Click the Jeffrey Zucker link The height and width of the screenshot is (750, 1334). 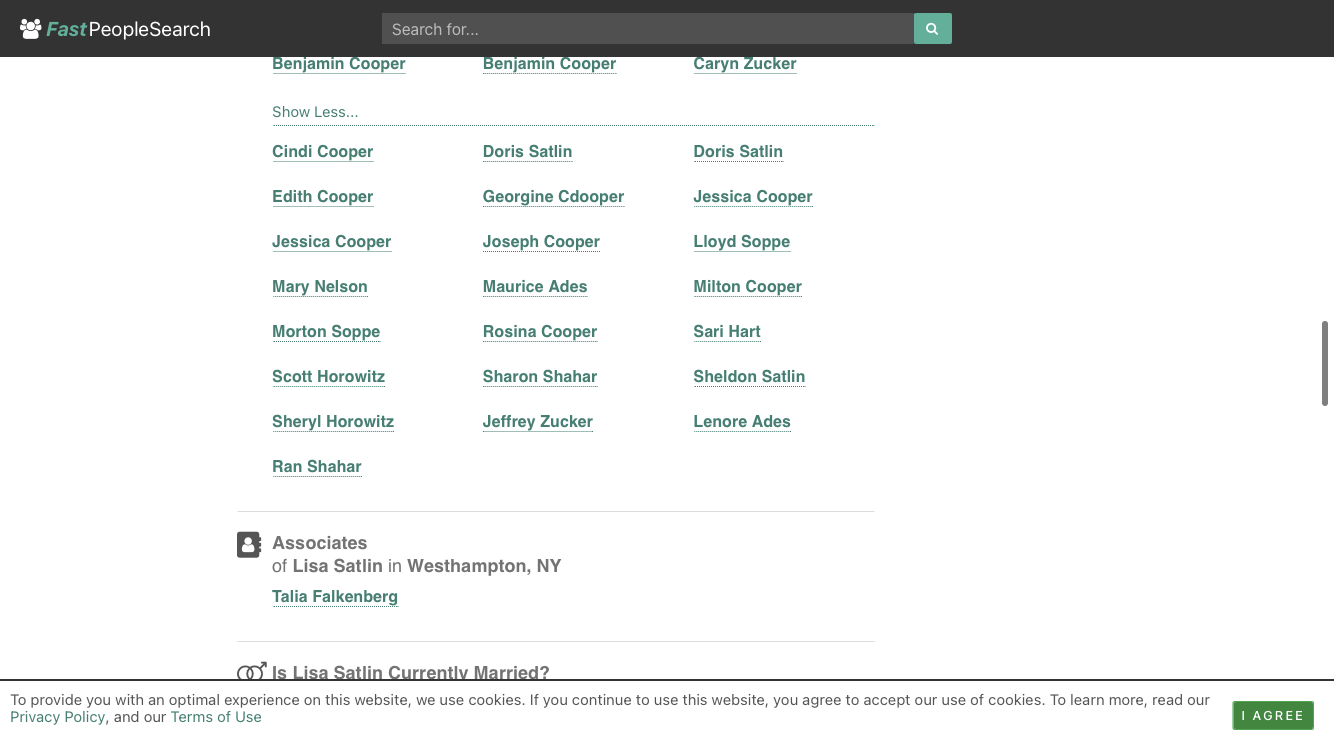pos(538,421)
